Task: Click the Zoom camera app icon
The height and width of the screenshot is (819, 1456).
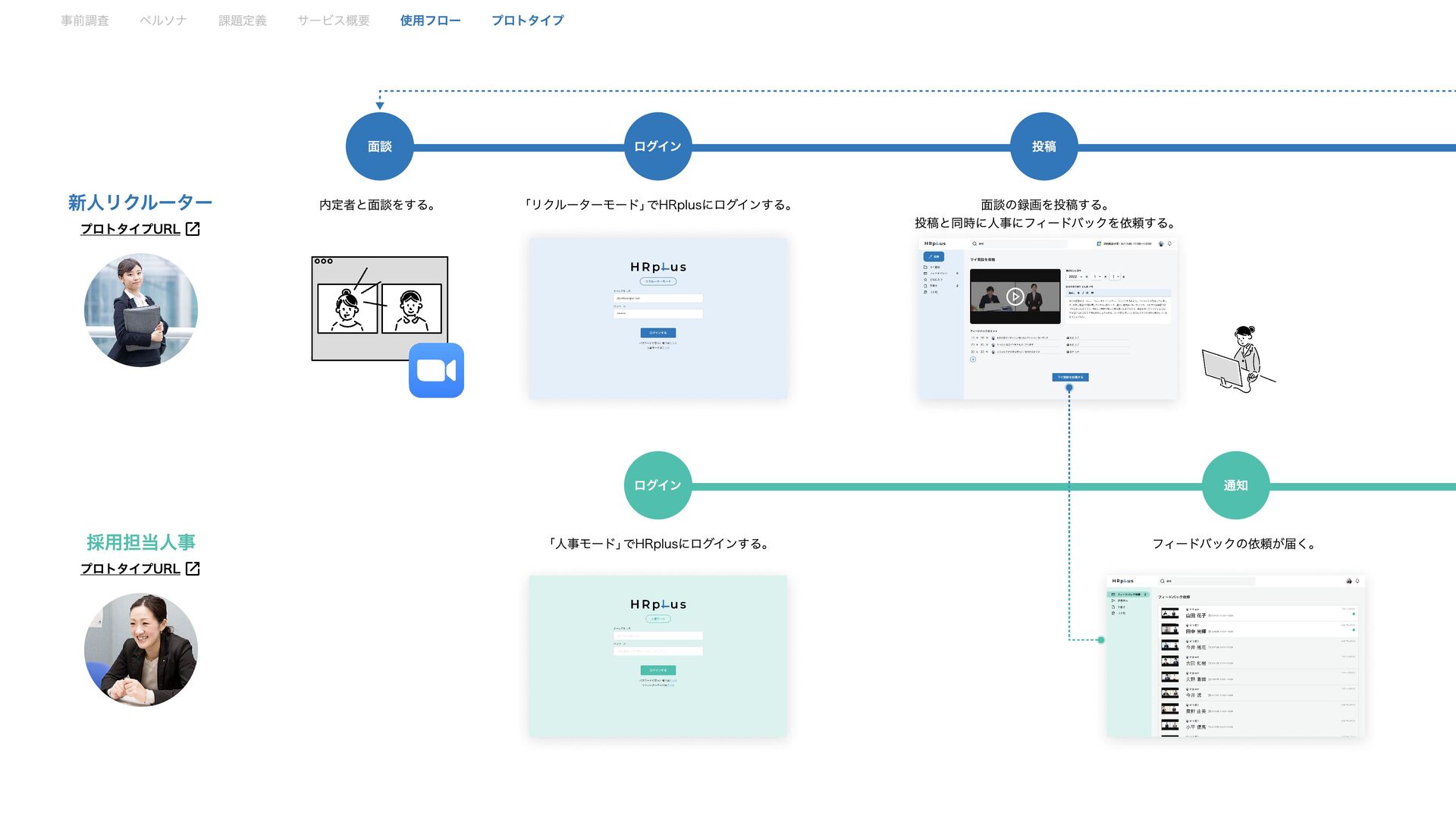Action: pyautogui.click(x=436, y=370)
